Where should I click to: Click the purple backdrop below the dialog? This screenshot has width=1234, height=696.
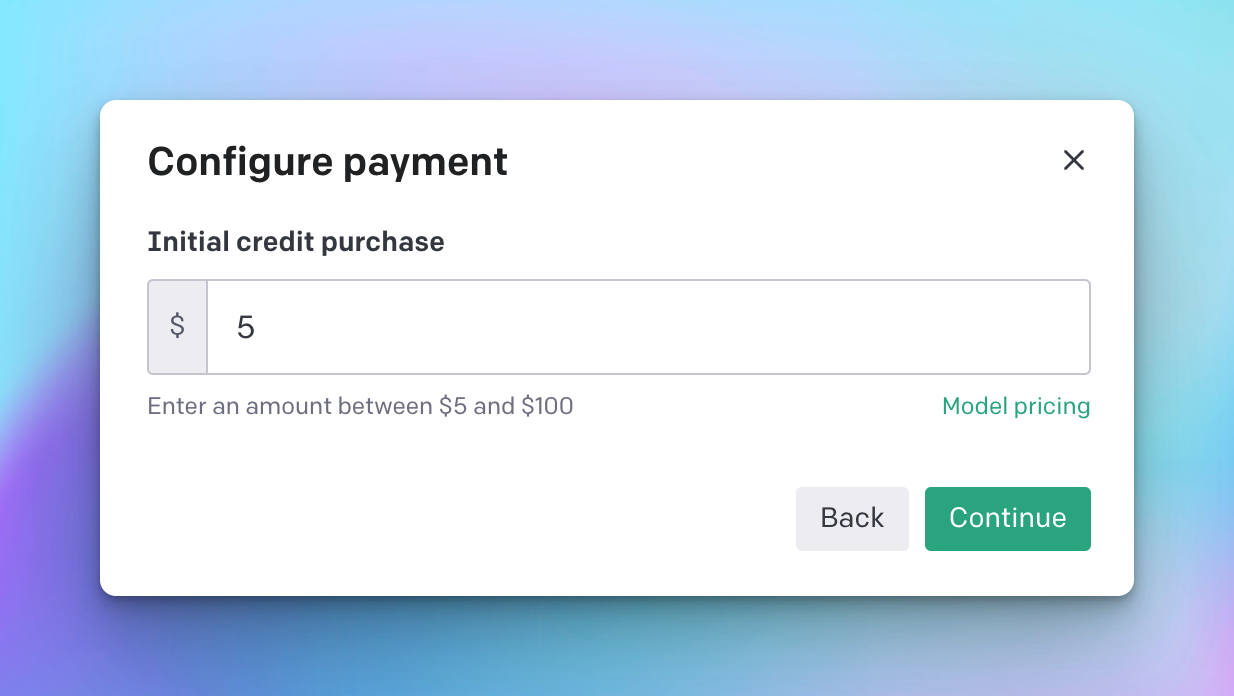click(x=617, y=648)
